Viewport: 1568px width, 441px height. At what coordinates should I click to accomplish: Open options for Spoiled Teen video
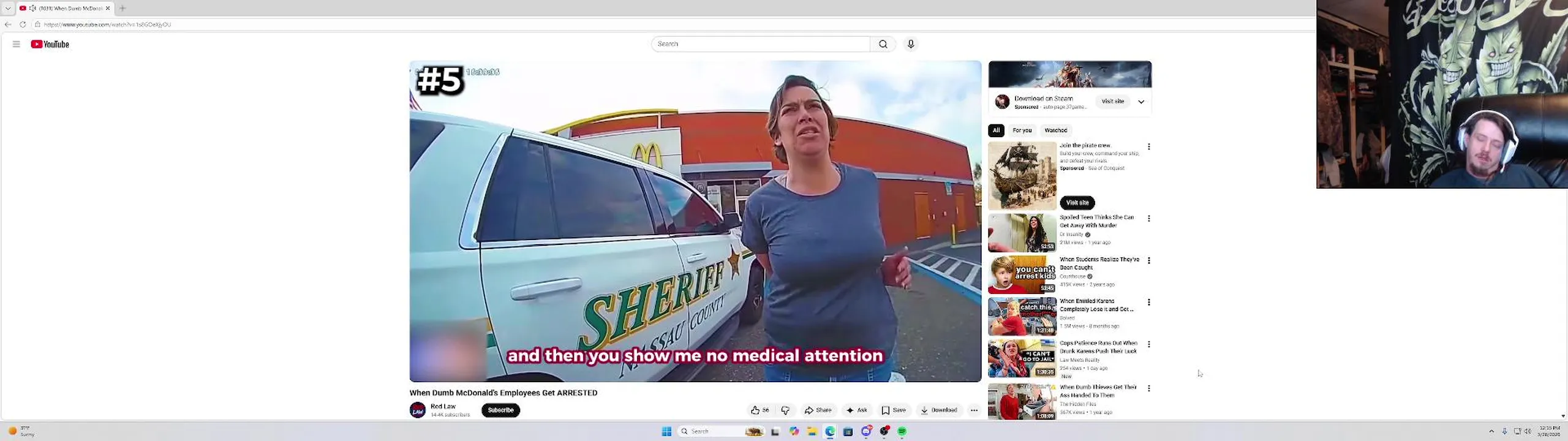(1149, 219)
